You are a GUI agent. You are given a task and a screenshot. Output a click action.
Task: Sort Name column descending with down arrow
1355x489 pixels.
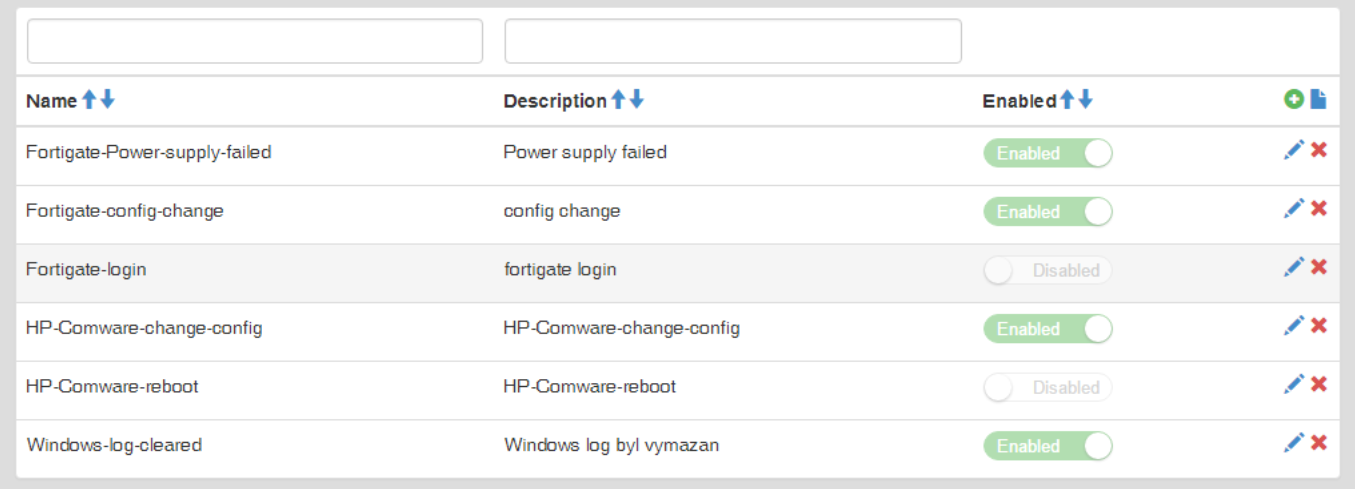[108, 100]
